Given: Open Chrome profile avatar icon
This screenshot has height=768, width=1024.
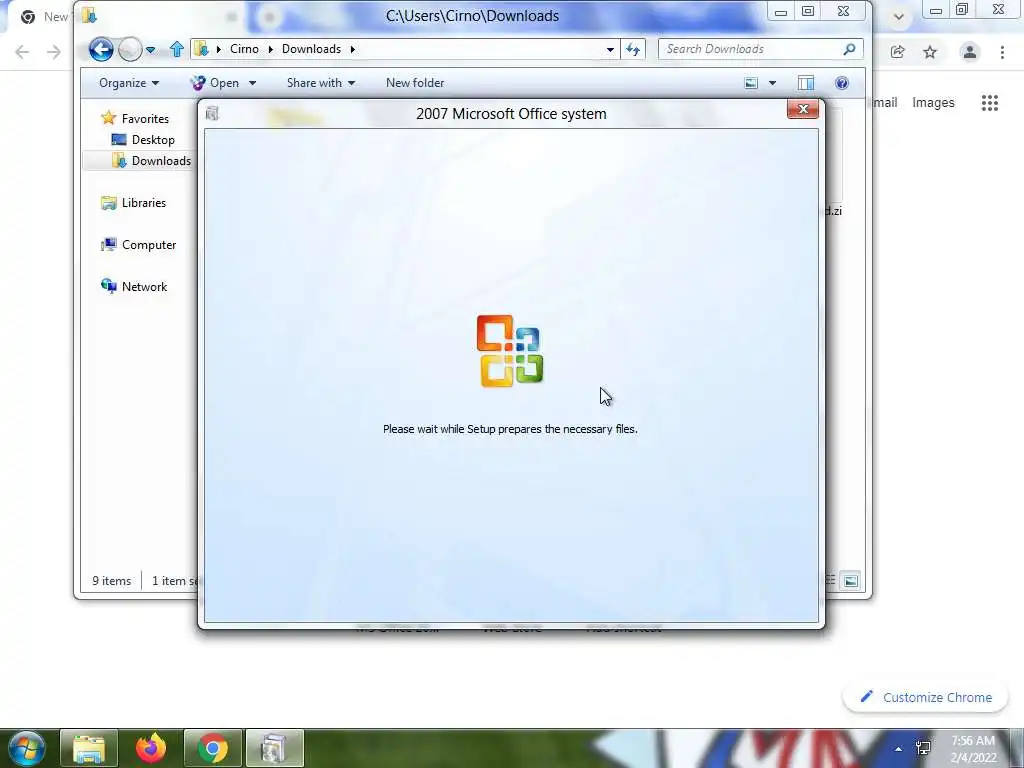Looking at the screenshot, I should coord(970,52).
